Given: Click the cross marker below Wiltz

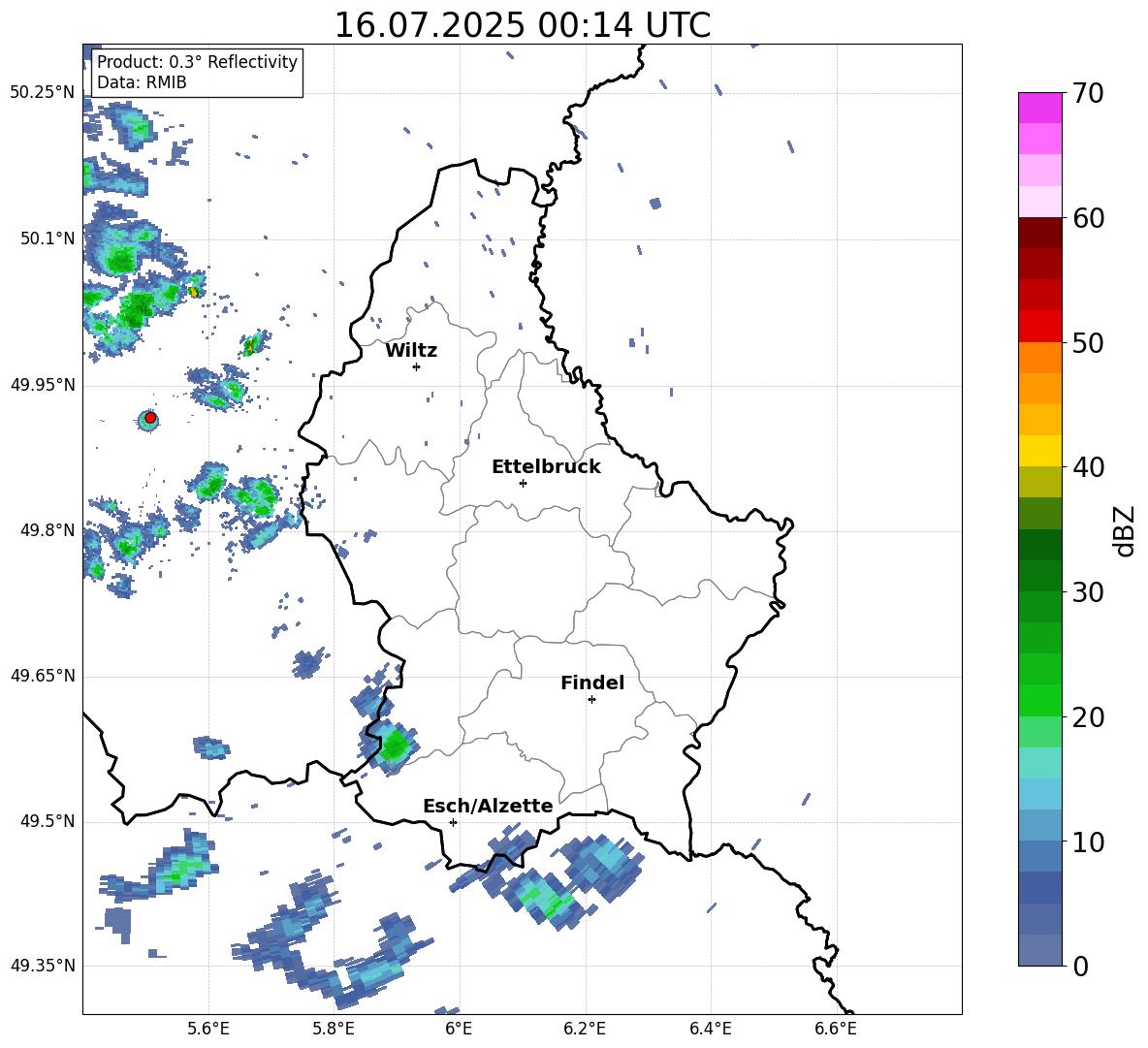Looking at the screenshot, I should point(417,366).
